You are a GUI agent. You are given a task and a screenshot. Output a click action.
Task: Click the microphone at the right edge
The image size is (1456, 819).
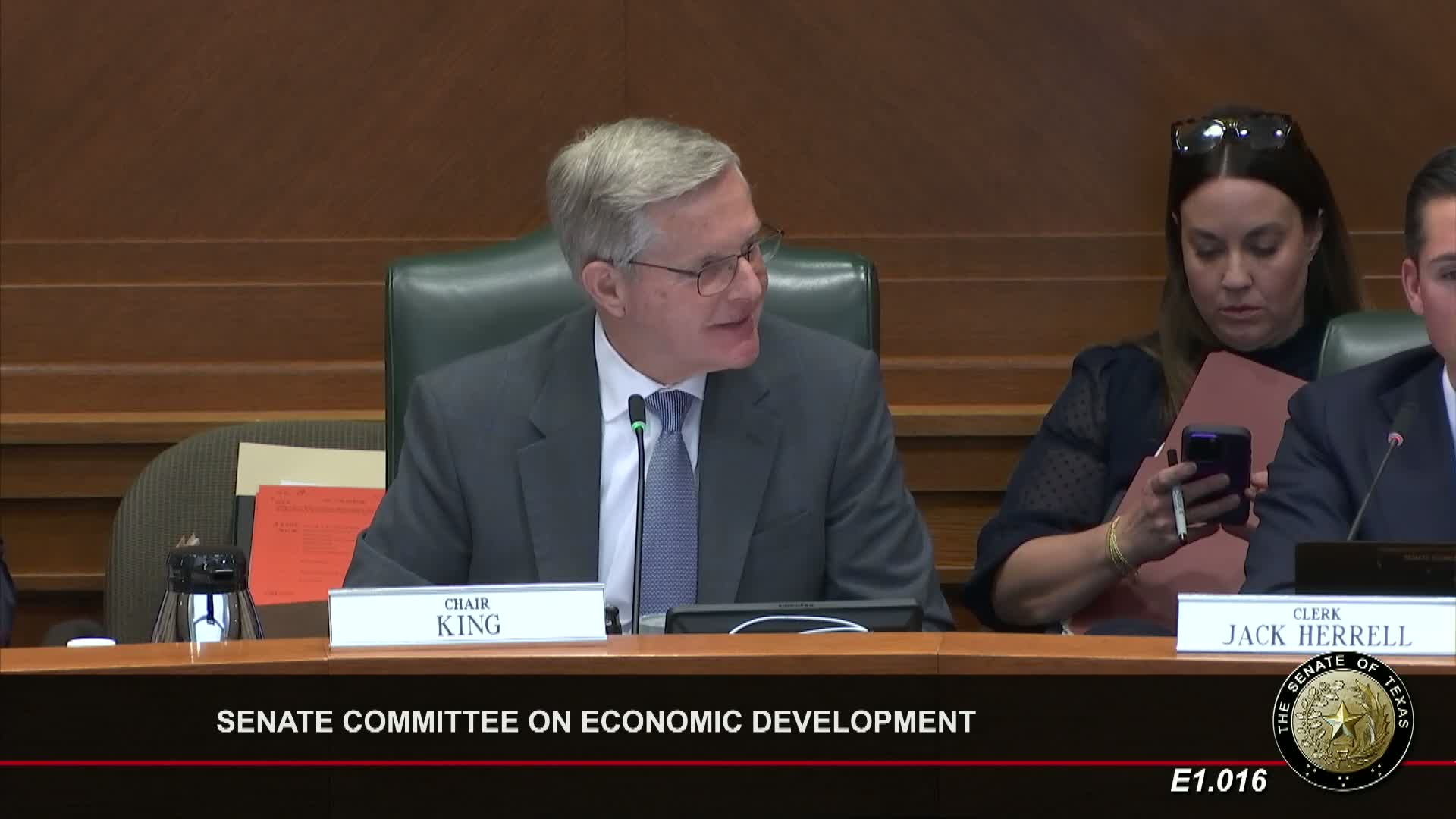1394,441
